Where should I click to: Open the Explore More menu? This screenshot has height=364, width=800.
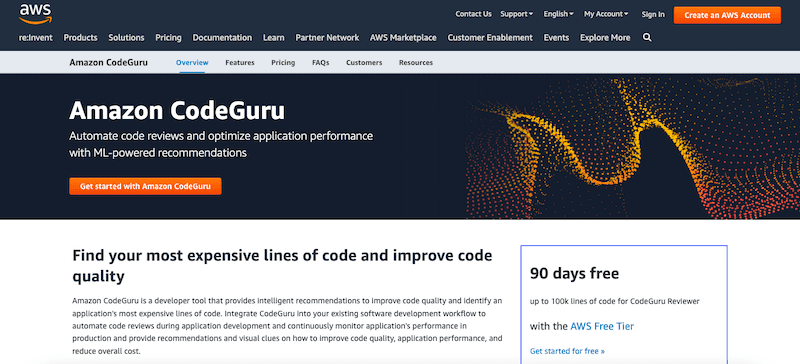click(x=605, y=37)
